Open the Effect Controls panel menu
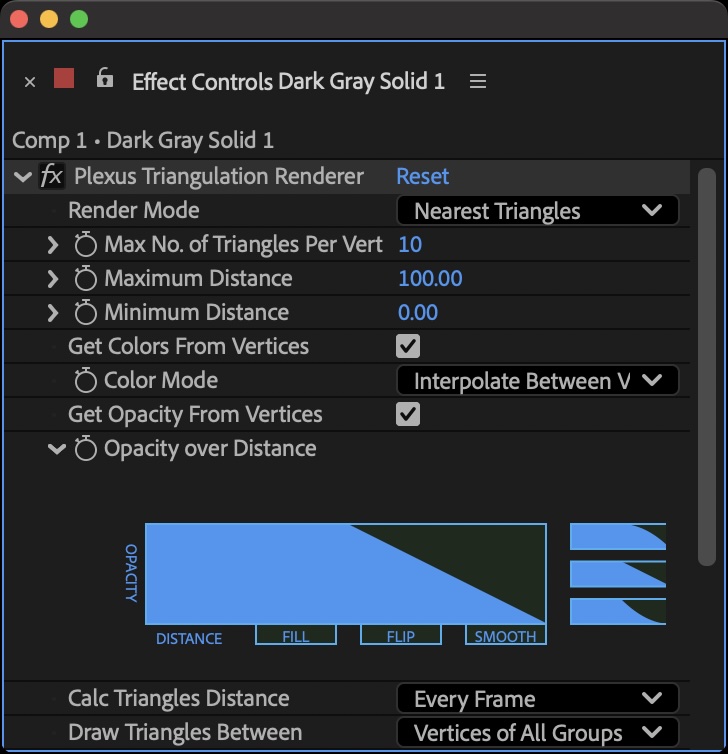The image size is (728, 754). (478, 82)
